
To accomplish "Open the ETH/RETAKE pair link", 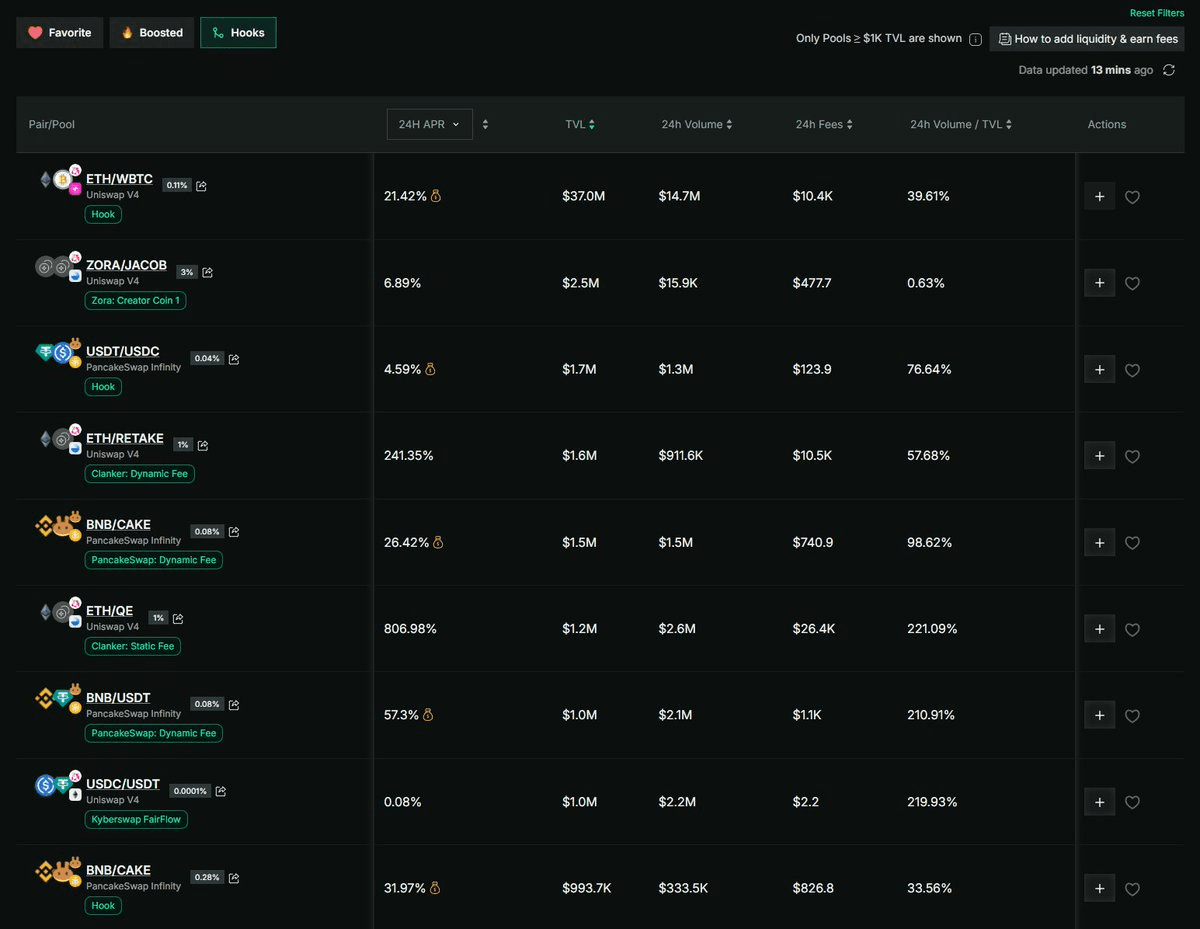I will click(x=125, y=438).
